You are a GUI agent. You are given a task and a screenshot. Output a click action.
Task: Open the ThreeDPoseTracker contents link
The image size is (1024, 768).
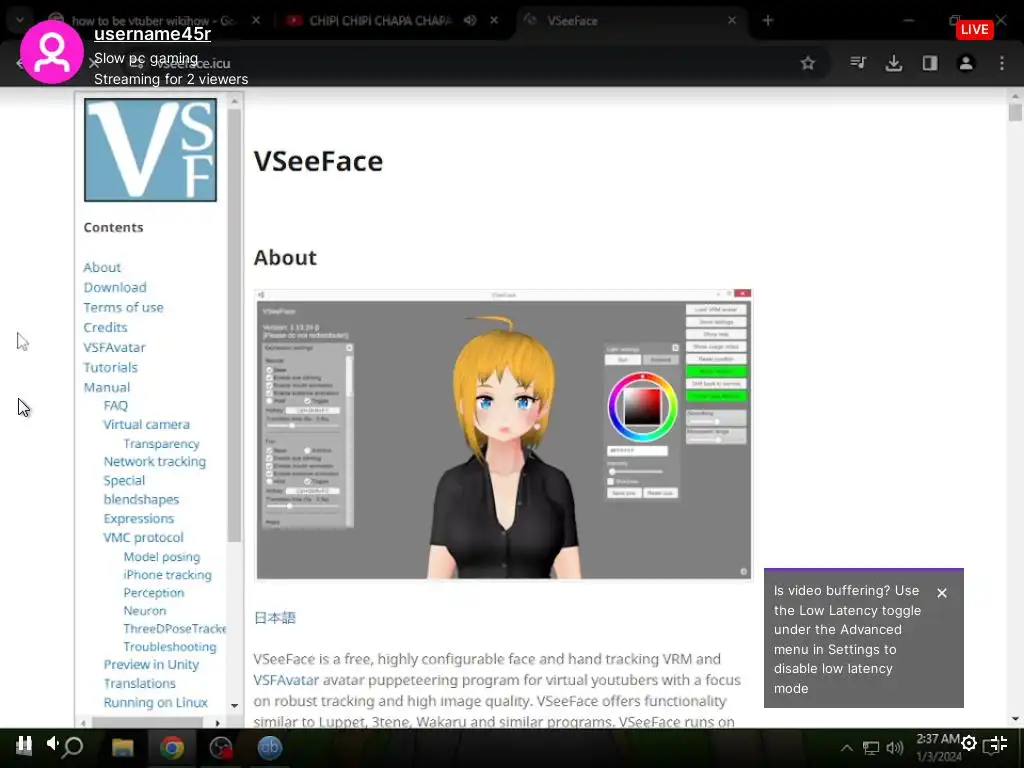(x=174, y=629)
